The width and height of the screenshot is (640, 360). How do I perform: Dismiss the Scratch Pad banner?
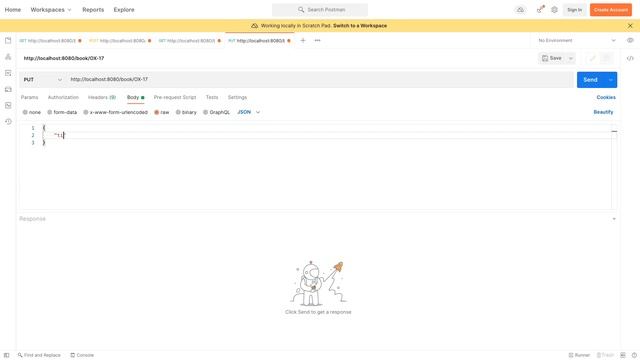coord(630,26)
